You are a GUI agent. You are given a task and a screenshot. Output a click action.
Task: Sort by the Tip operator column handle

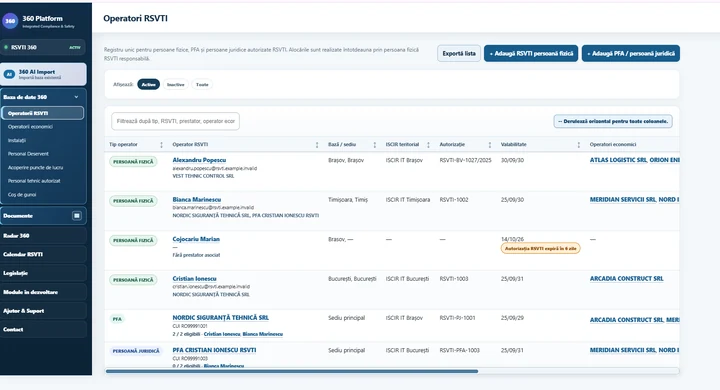pos(161,145)
